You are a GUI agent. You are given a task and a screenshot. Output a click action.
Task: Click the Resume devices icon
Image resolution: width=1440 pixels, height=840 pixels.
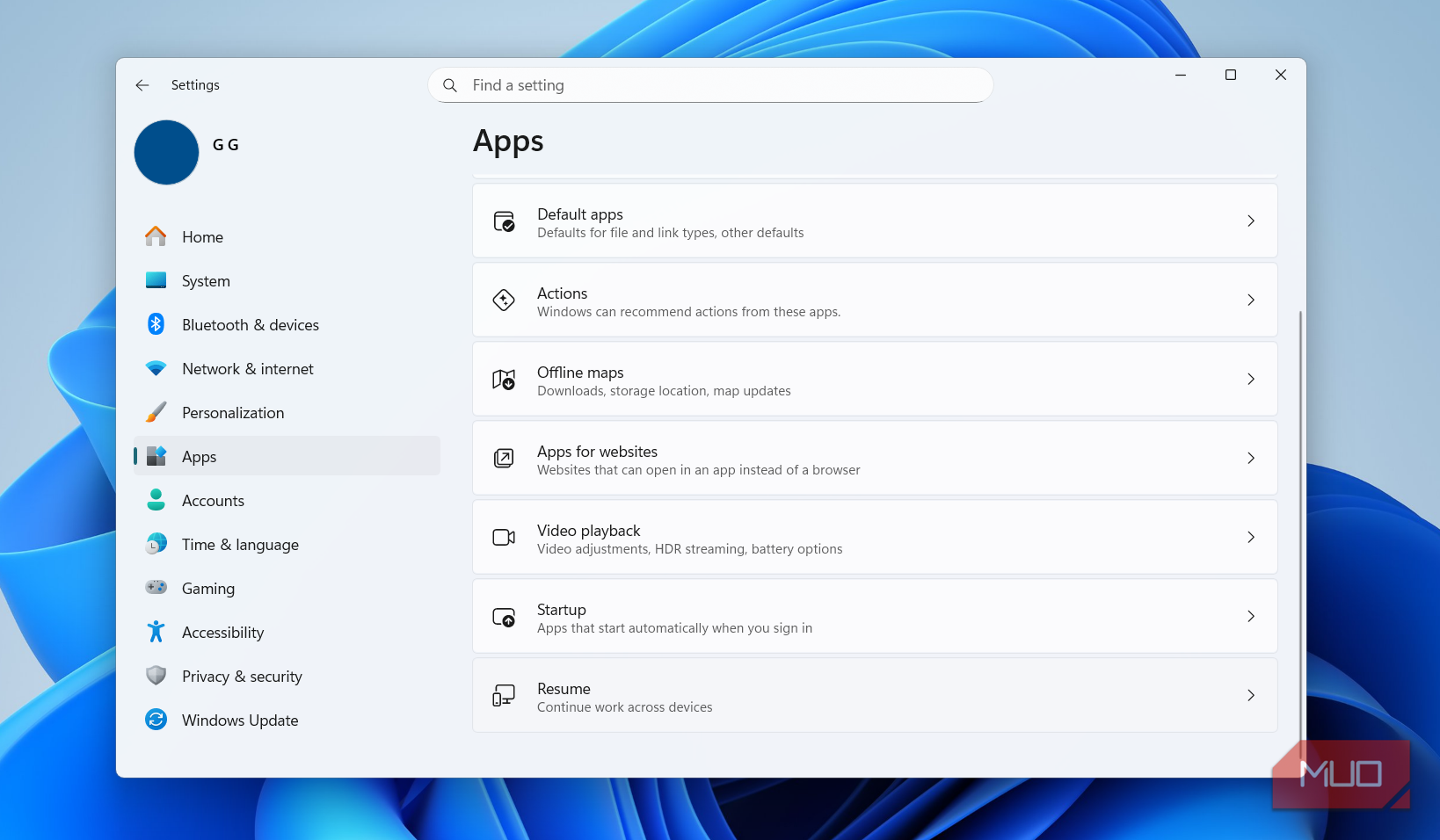coord(504,696)
